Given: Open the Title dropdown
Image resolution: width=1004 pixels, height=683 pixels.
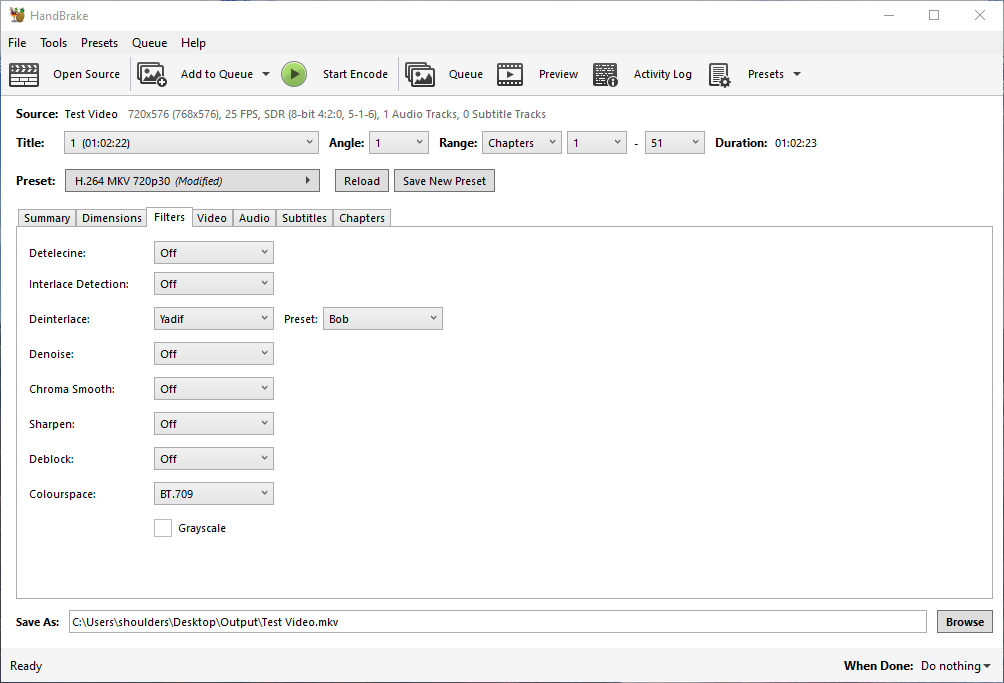Looking at the screenshot, I should tap(191, 143).
